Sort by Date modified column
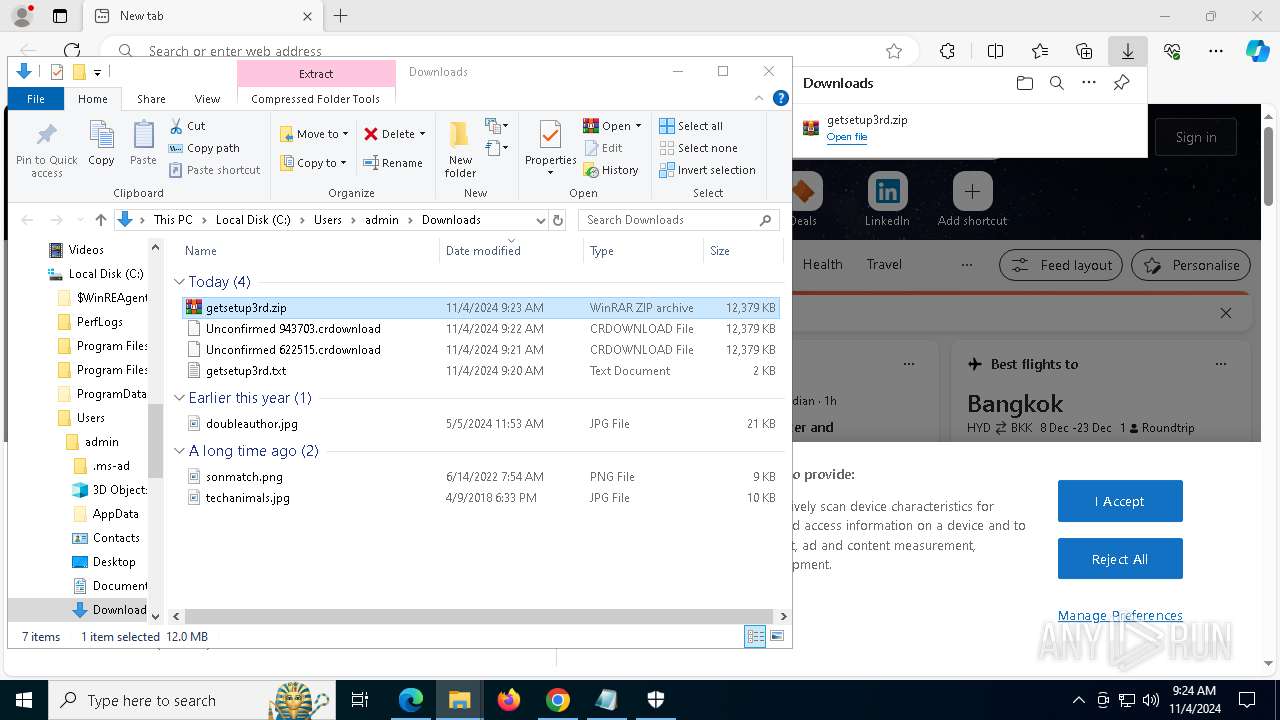This screenshot has height=720, width=1280. tap(511, 251)
